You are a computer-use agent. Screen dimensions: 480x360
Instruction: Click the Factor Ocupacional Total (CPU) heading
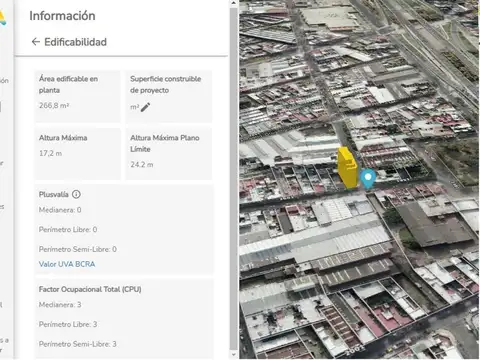pos(90,289)
